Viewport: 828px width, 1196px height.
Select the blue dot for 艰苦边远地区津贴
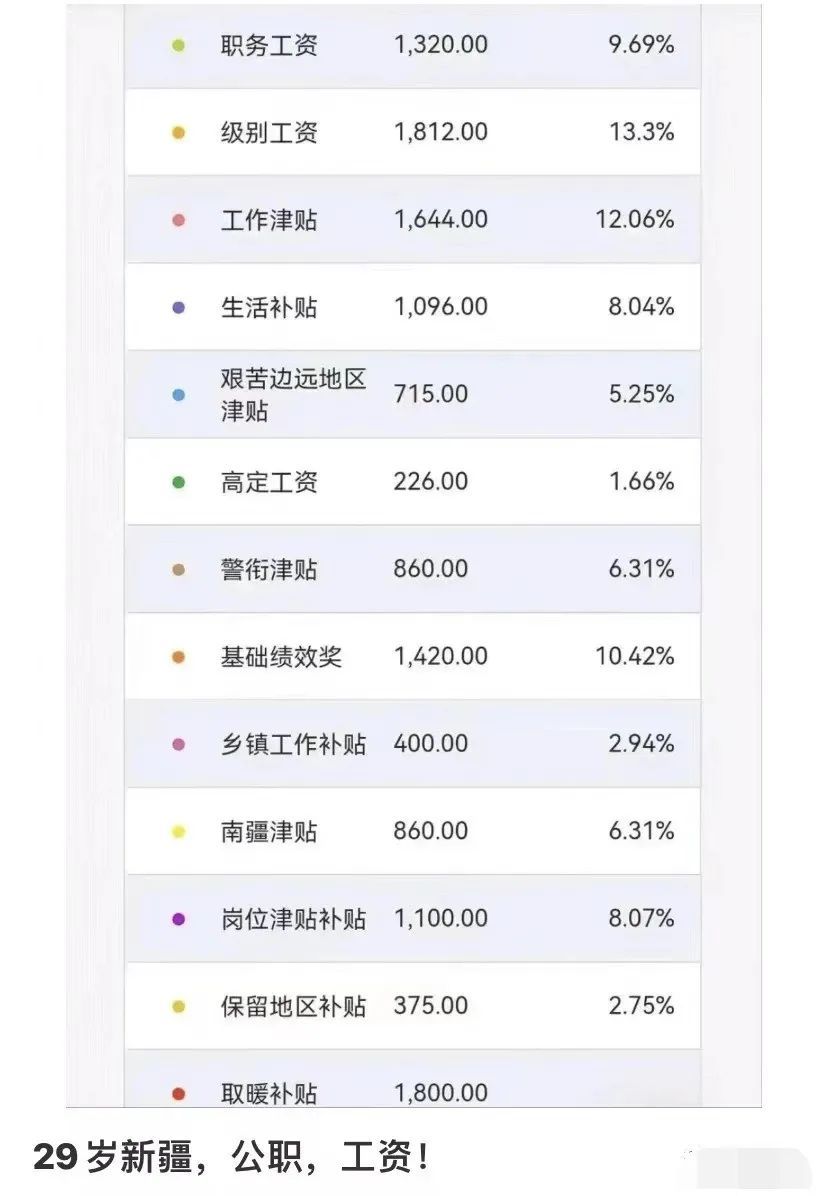click(x=179, y=395)
